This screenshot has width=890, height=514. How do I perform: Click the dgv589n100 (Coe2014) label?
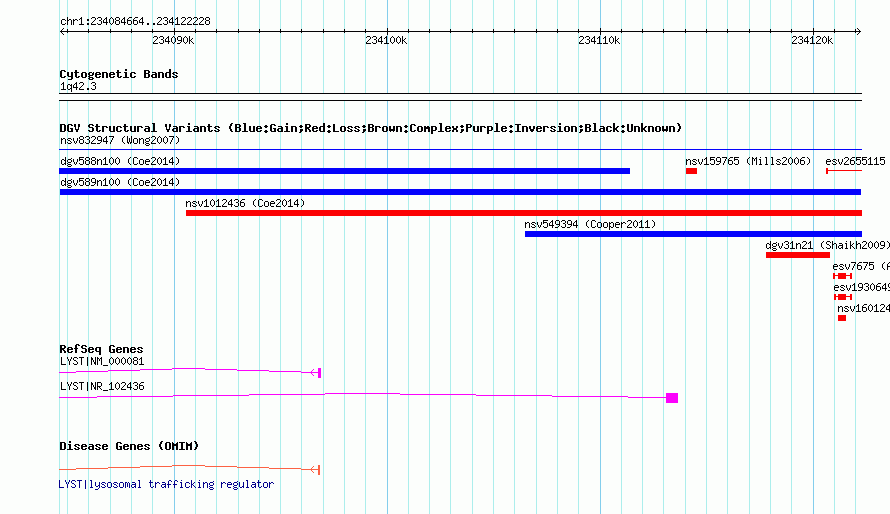point(120,182)
